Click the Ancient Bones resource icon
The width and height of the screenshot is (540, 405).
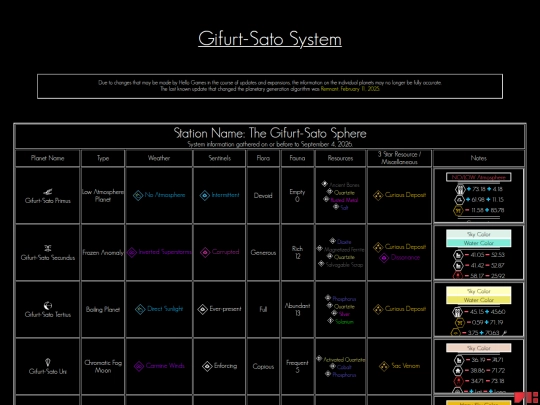tap(324, 184)
